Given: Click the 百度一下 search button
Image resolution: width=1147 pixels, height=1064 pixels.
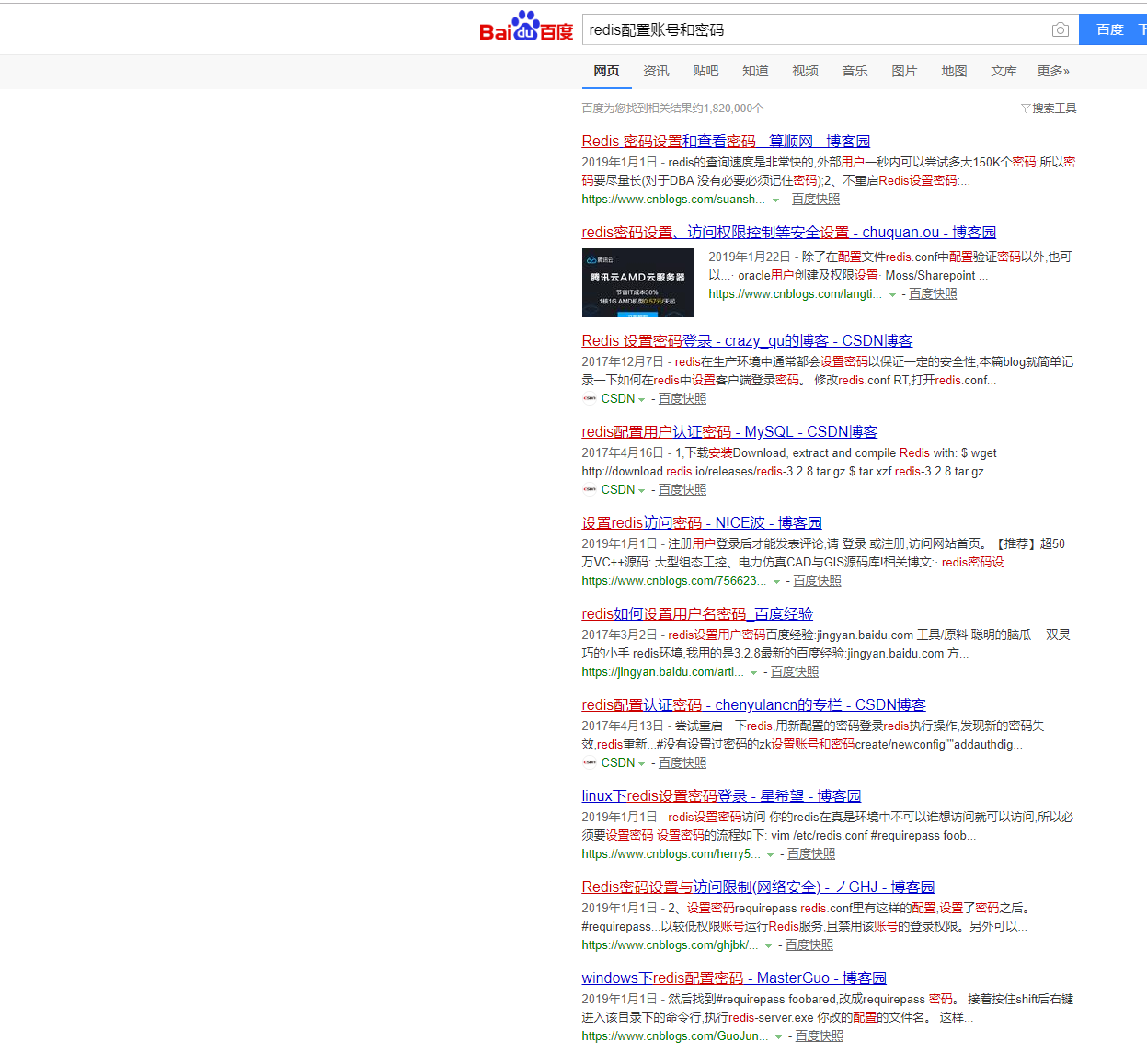Looking at the screenshot, I should click(x=1115, y=29).
